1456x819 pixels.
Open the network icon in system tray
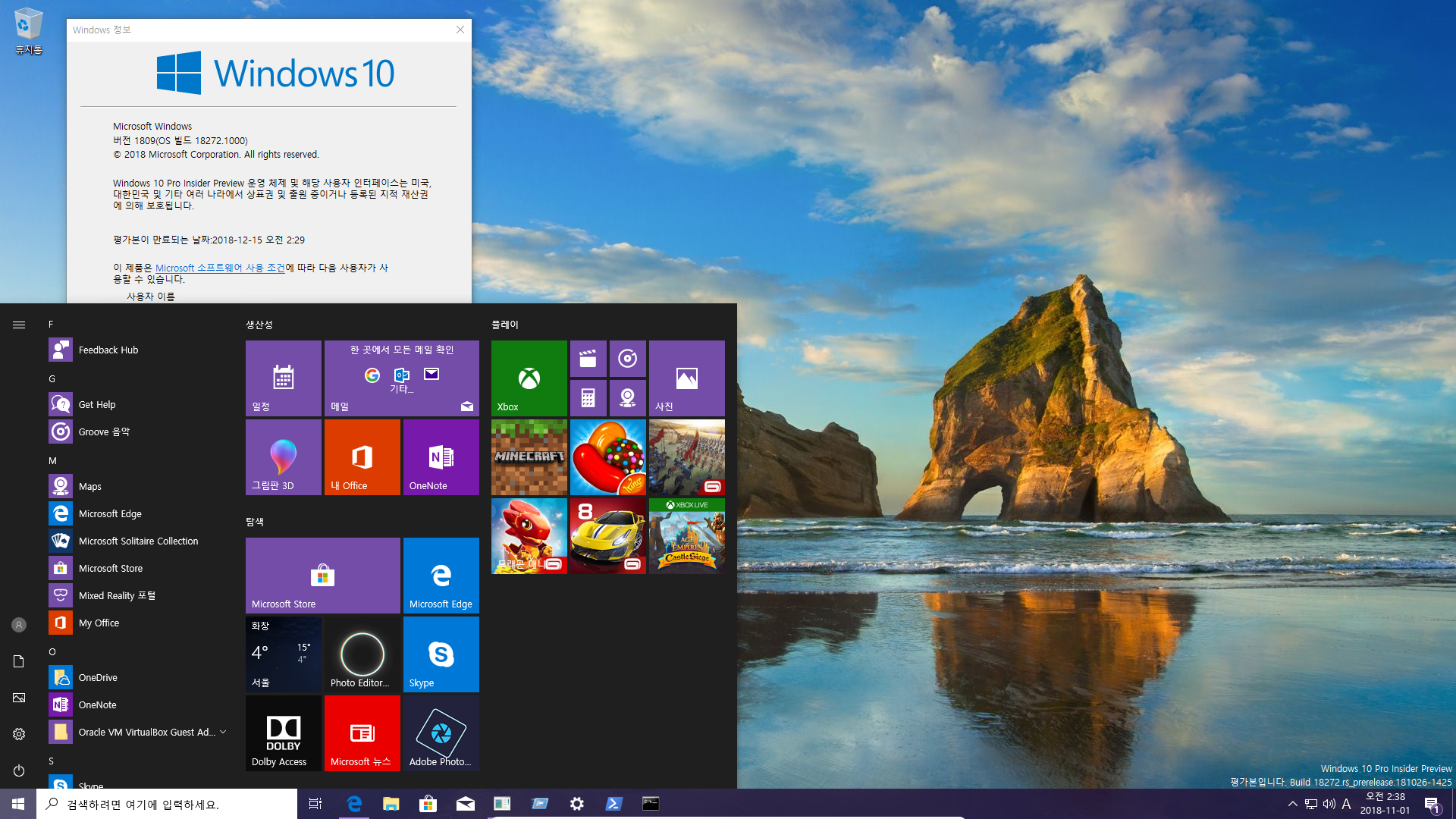click(x=1311, y=804)
